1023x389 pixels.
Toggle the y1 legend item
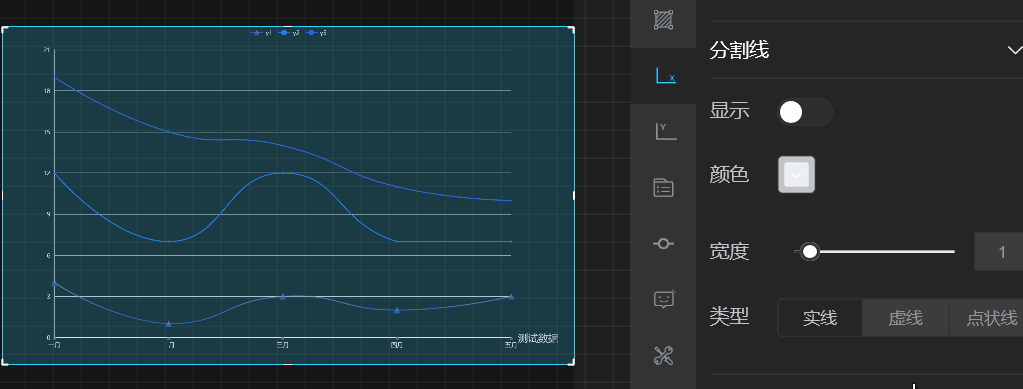262,33
